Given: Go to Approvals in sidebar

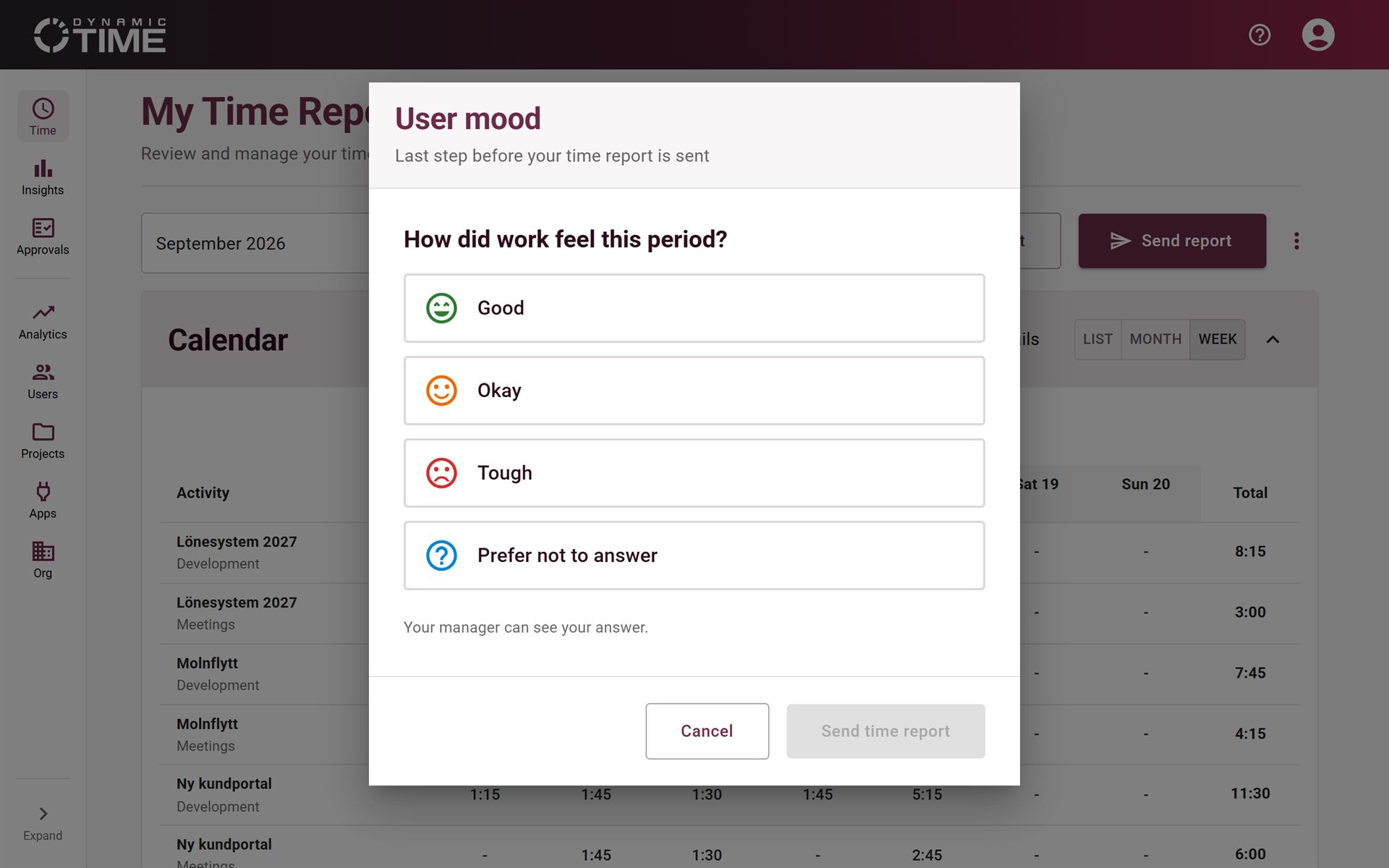Looking at the screenshot, I should coord(43,237).
